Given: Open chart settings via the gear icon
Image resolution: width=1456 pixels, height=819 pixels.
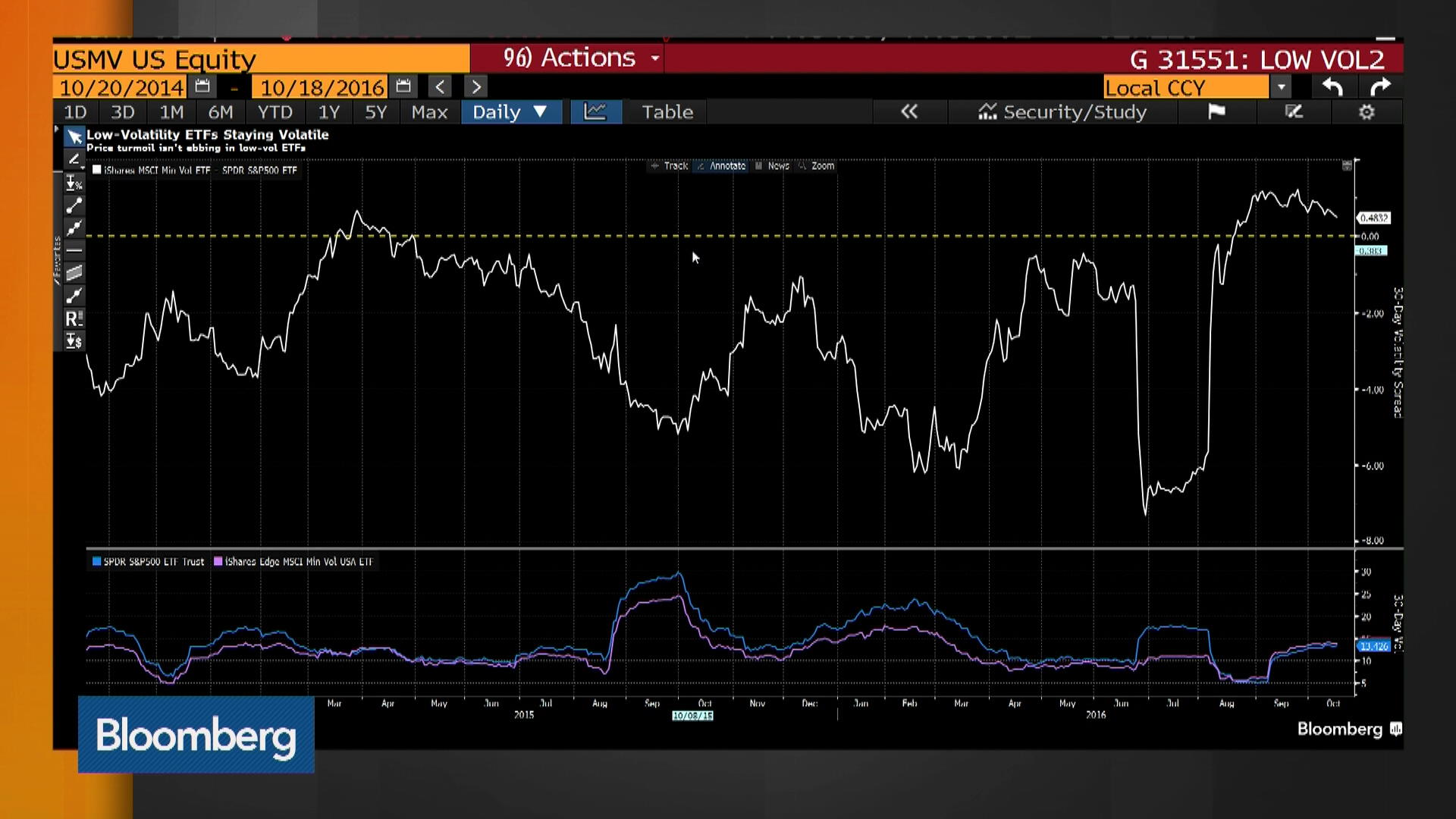Looking at the screenshot, I should (1367, 111).
